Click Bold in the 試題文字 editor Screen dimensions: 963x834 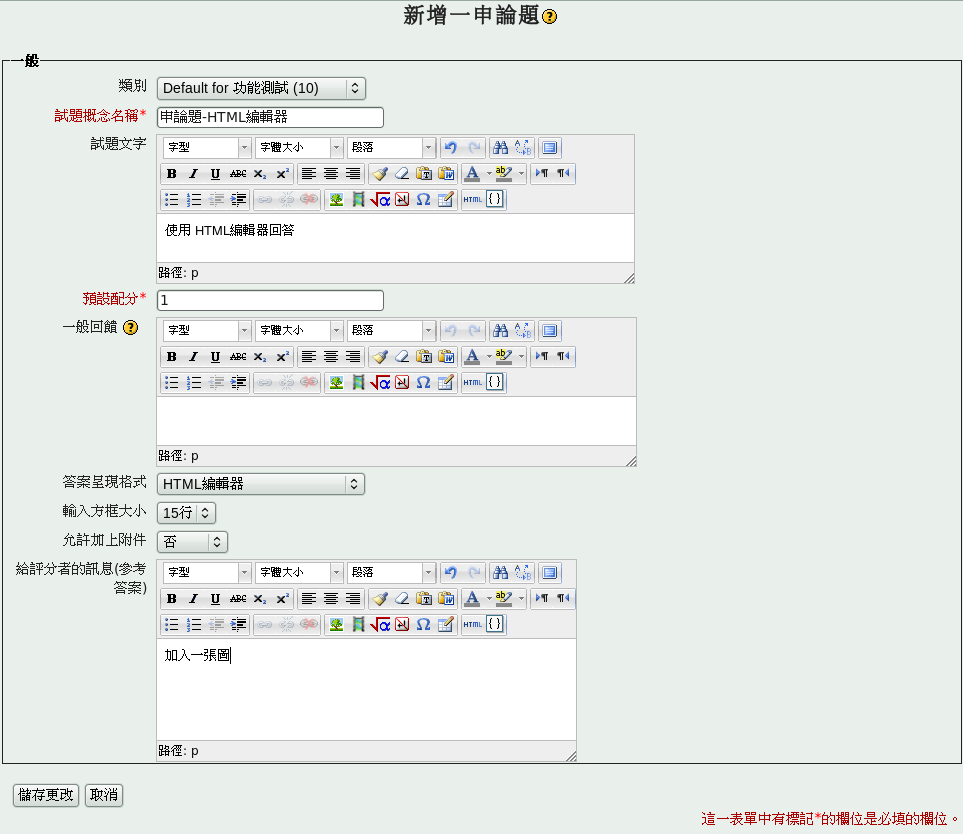click(171, 174)
